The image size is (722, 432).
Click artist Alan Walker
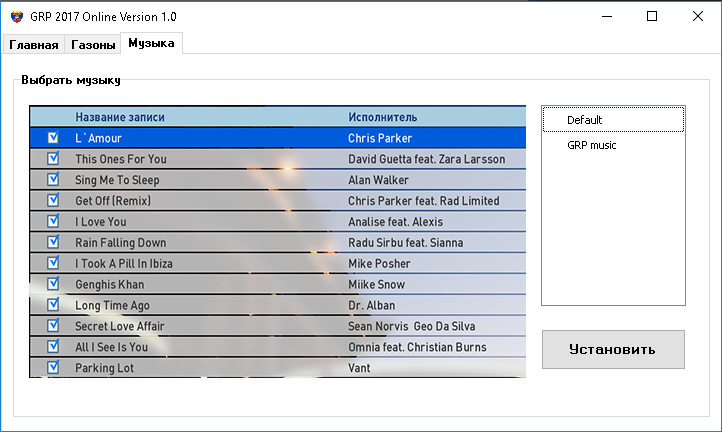378,180
